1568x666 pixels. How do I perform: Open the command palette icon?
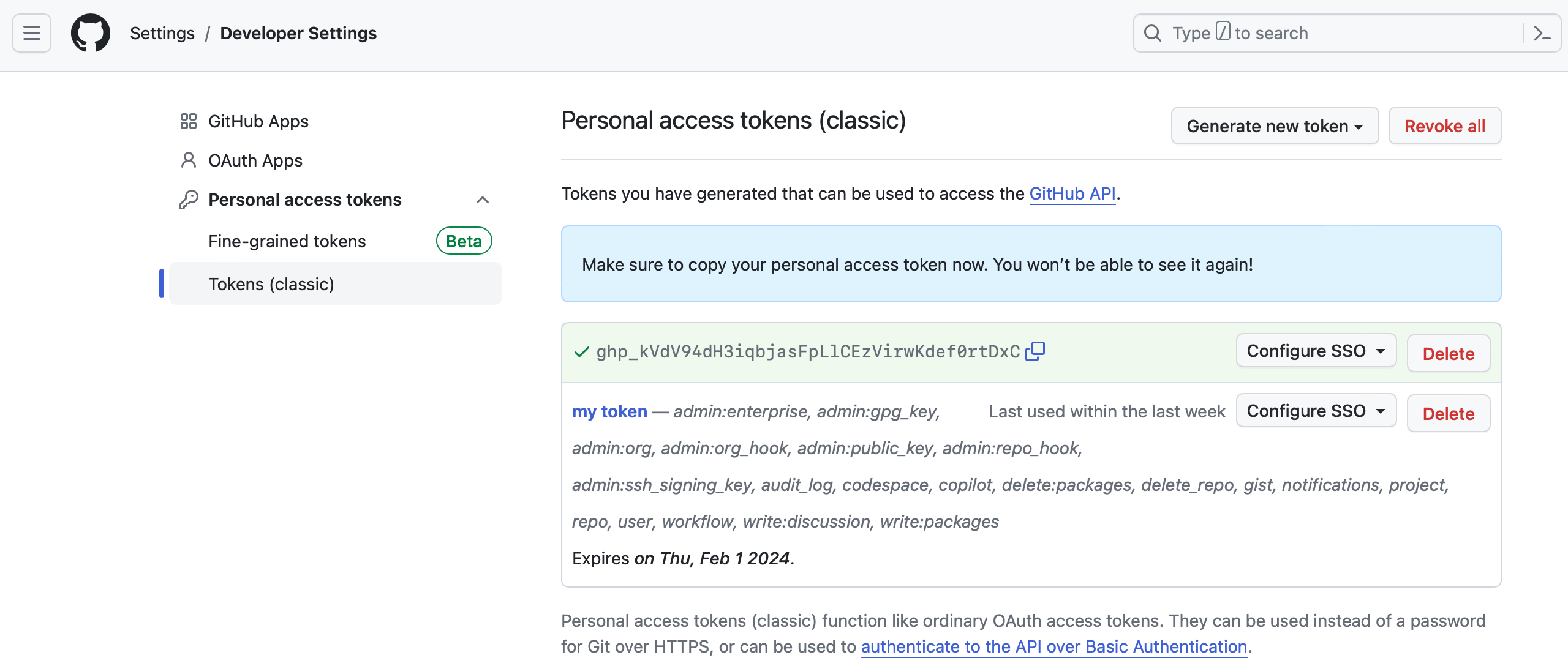1542,33
